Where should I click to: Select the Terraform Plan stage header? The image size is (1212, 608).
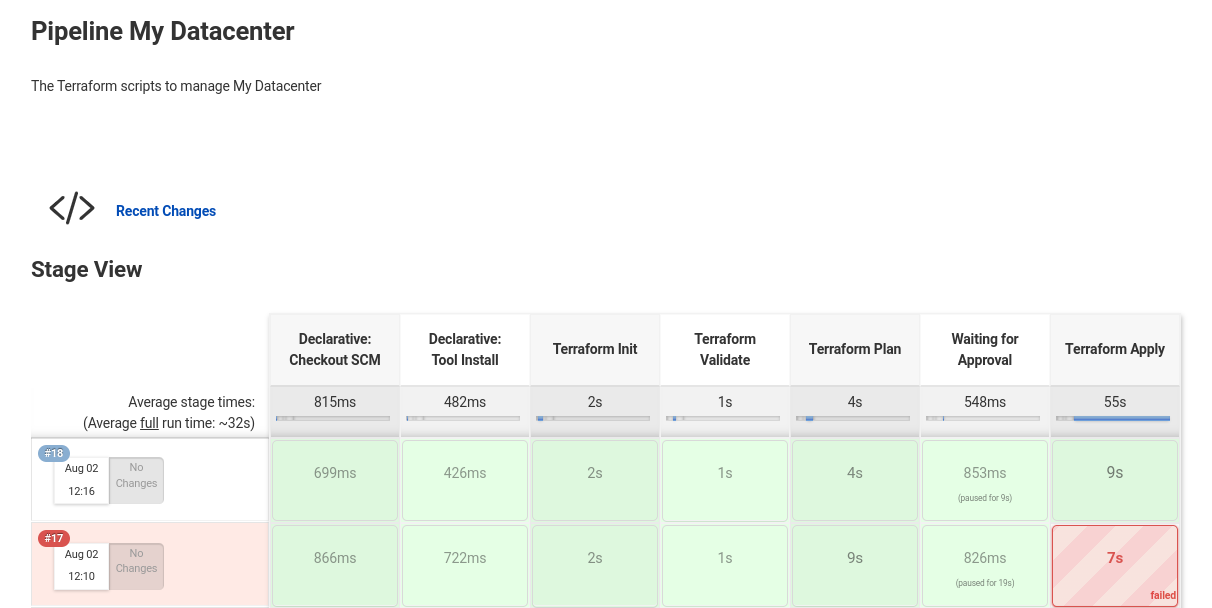click(854, 349)
